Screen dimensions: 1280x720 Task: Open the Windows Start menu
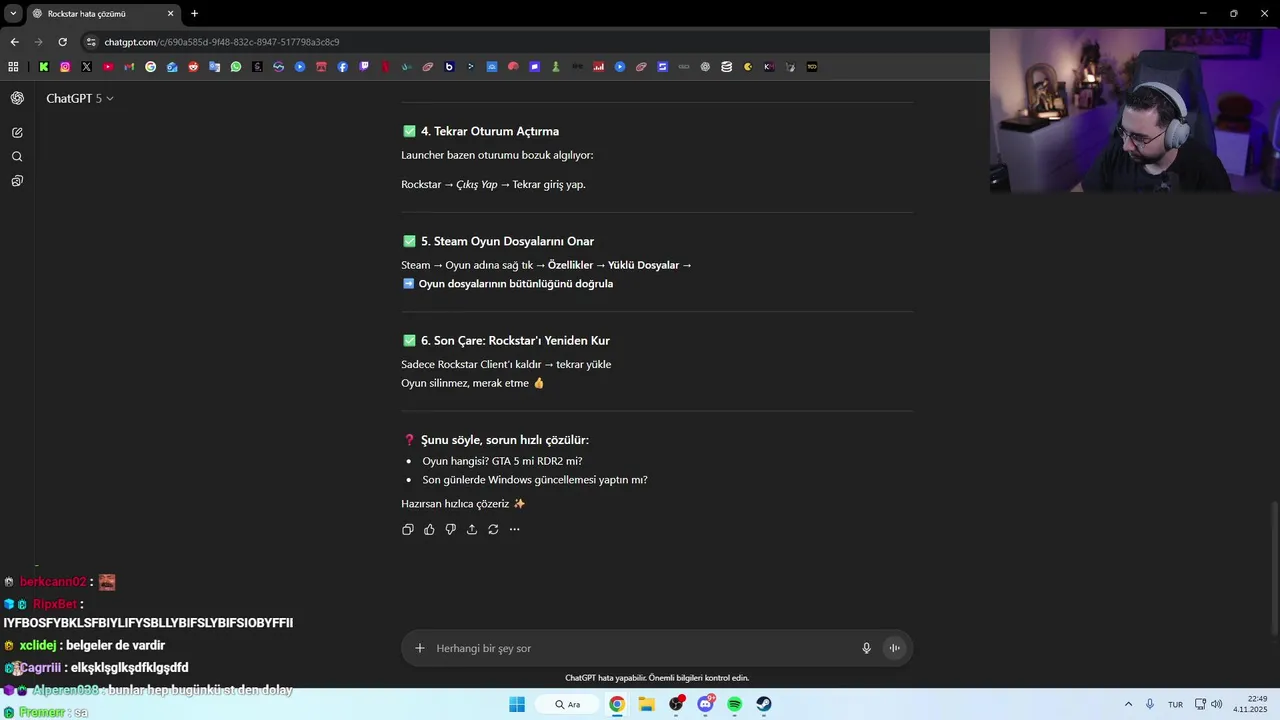[517, 704]
